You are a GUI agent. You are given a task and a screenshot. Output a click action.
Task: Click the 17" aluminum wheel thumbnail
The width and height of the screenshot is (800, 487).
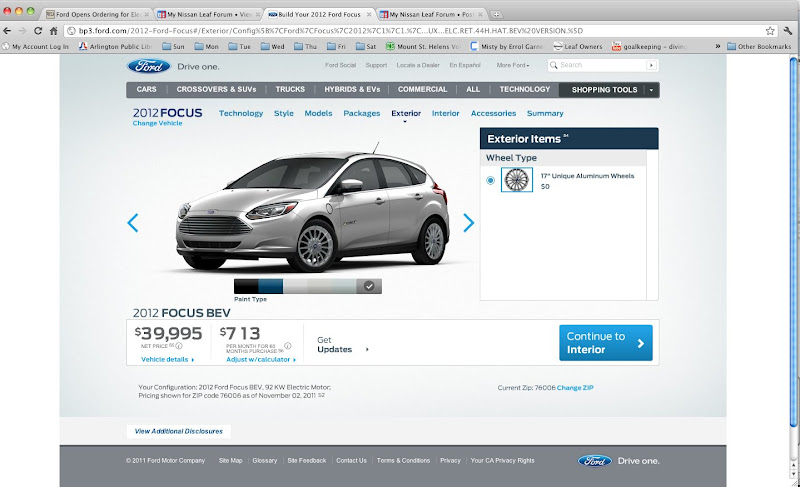(516, 180)
